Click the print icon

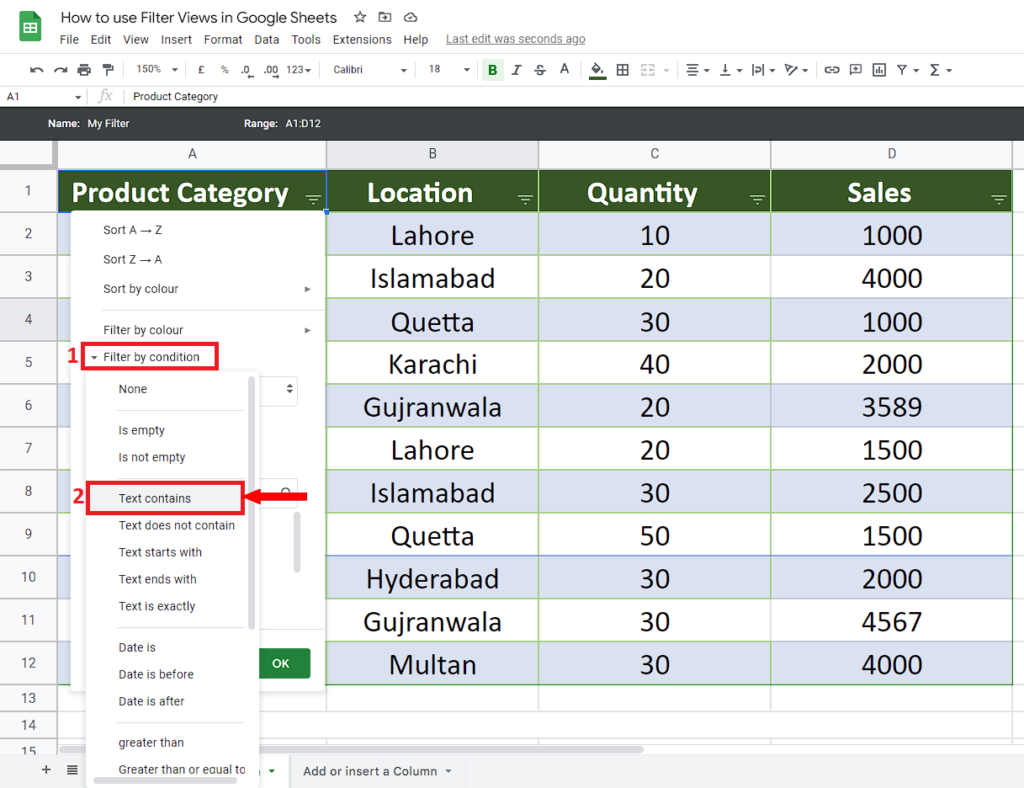point(84,70)
